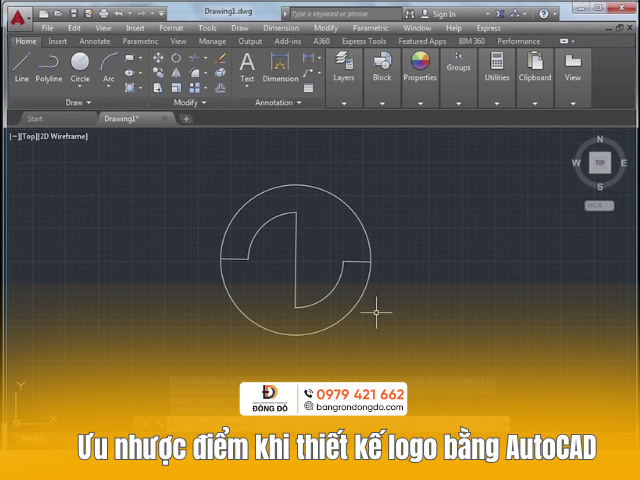Viewport: 640px width, 480px height.
Task: Click the N compass direction on ViewCube
Action: click(x=600, y=139)
